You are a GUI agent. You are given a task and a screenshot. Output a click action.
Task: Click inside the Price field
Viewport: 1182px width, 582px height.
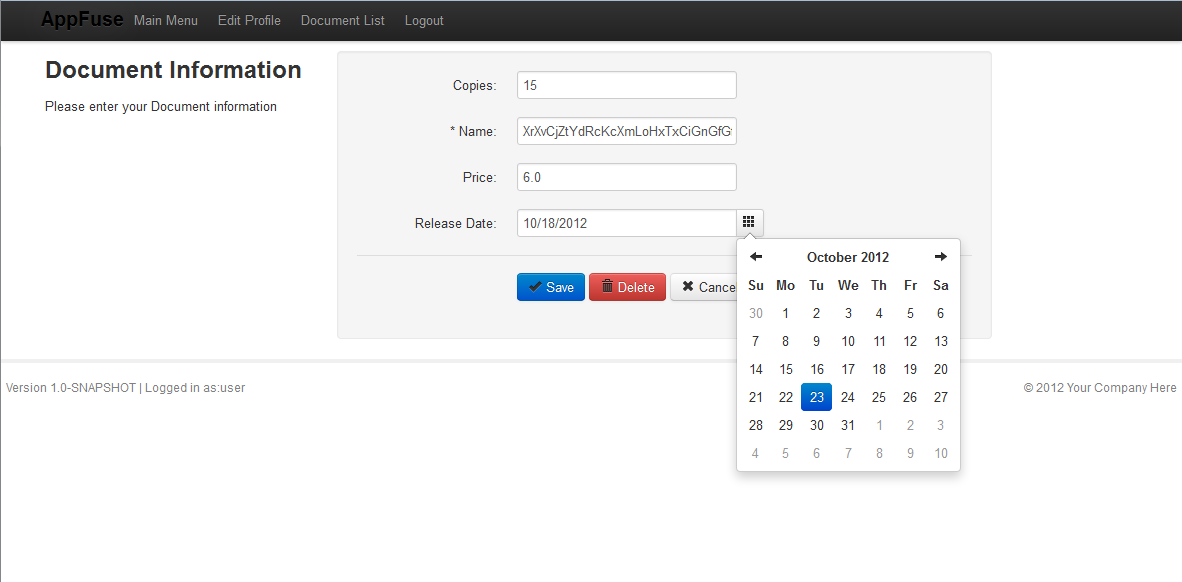(626, 177)
